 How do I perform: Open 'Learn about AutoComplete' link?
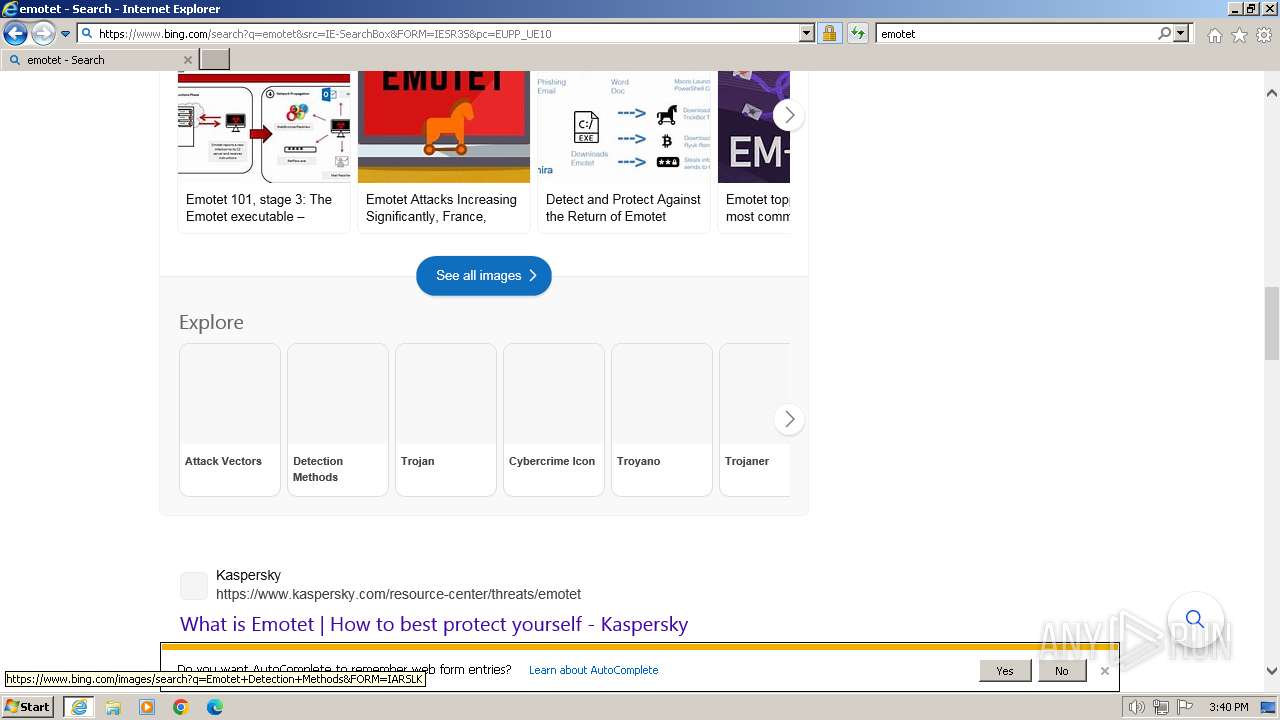coord(593,670)
